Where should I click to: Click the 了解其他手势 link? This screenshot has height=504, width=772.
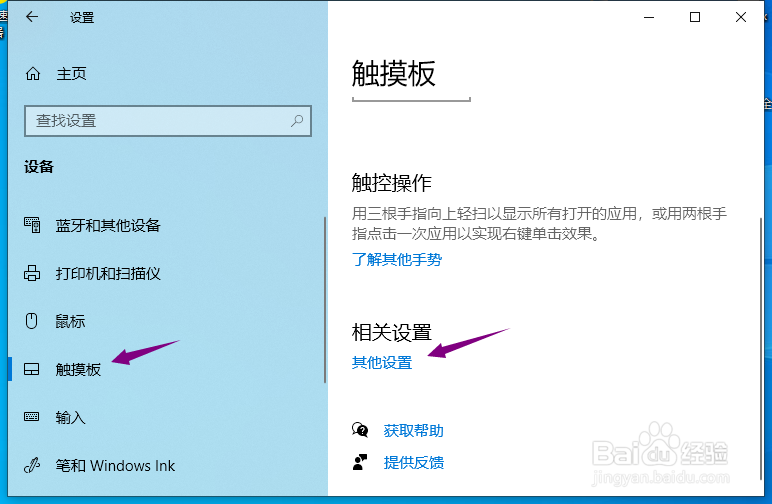(397, 259)
